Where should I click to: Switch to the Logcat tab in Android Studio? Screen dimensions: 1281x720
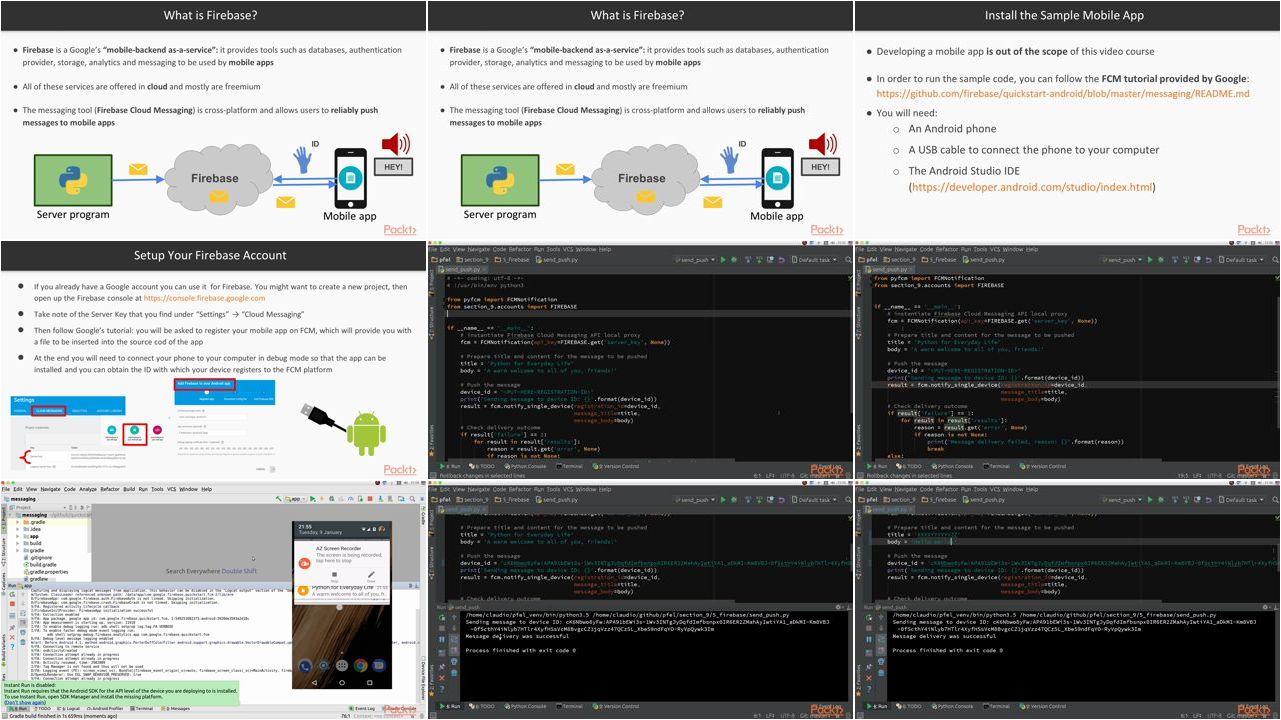69,709
